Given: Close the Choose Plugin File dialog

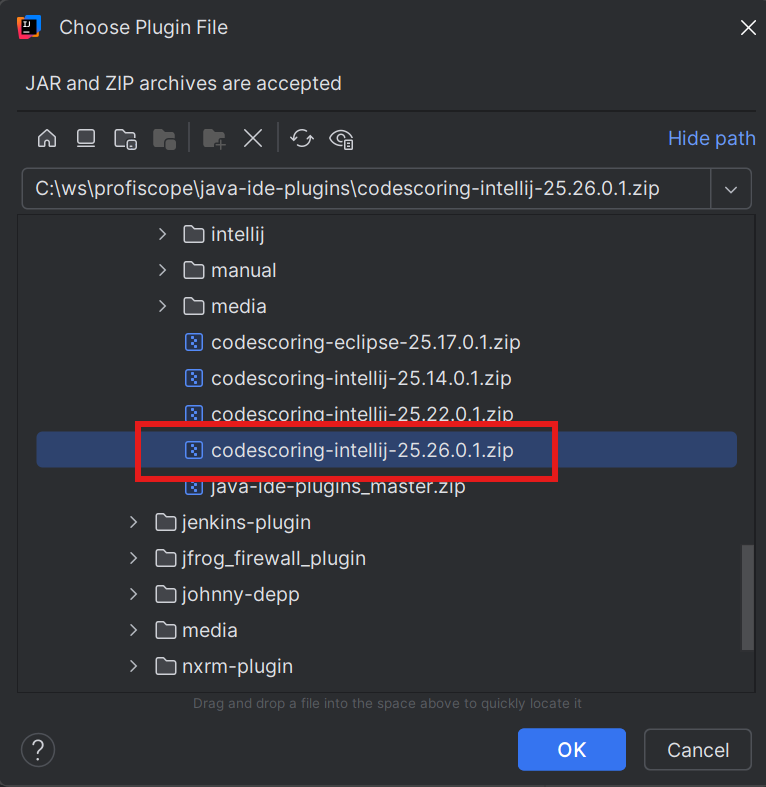Looking at the screenshot, I should [x=748, y=28].
